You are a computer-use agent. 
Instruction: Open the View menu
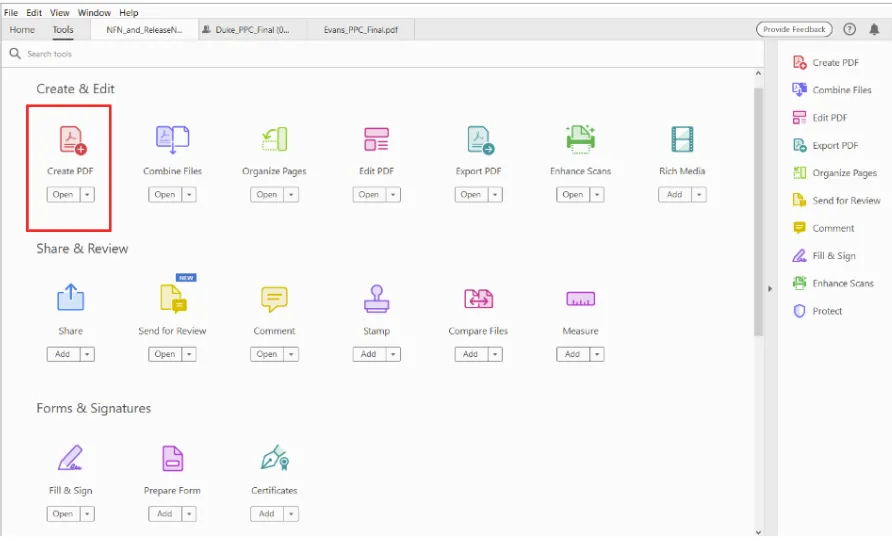[x=59, y=12]
